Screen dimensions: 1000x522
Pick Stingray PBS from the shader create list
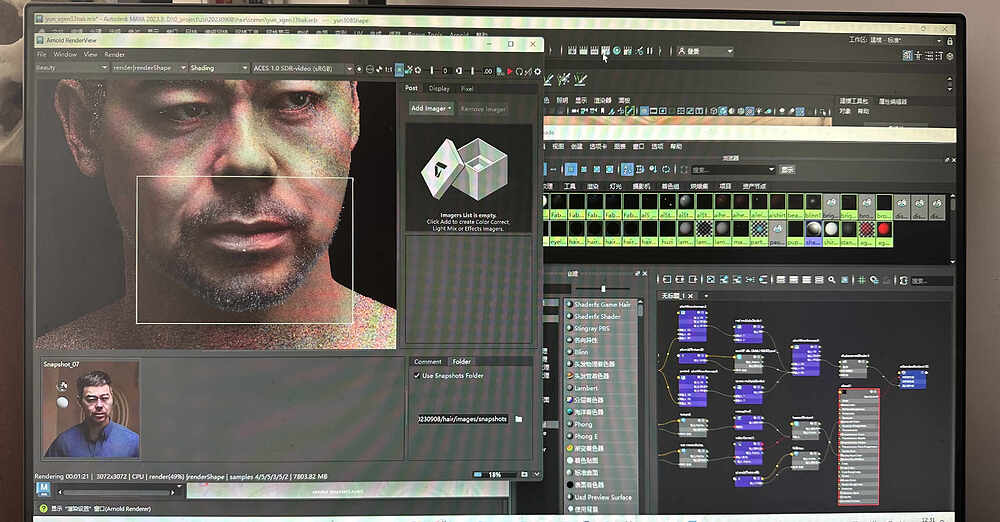592,328
